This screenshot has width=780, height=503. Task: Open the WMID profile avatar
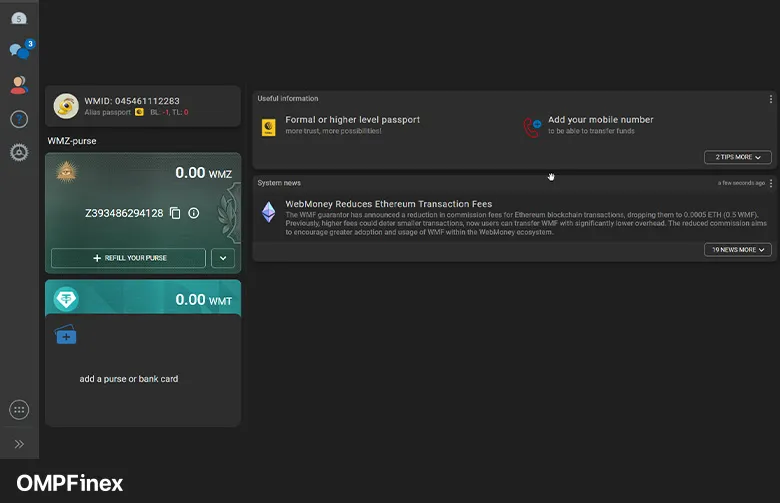67,105
